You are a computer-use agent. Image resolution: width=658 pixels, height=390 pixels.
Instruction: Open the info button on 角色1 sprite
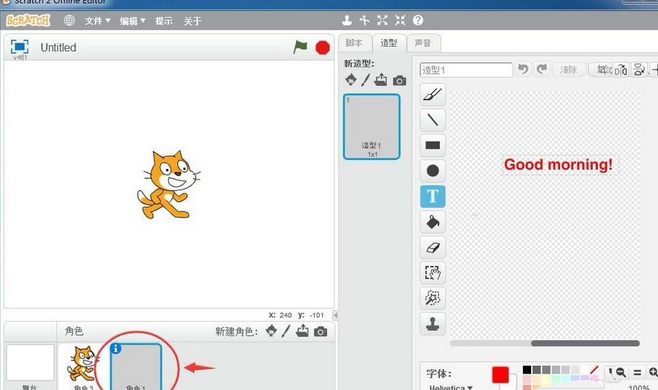click(116, 348)
